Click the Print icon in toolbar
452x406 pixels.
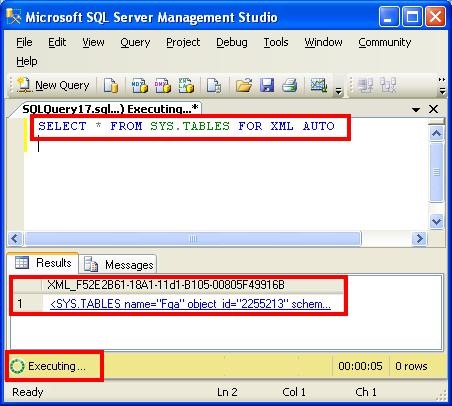289,85
